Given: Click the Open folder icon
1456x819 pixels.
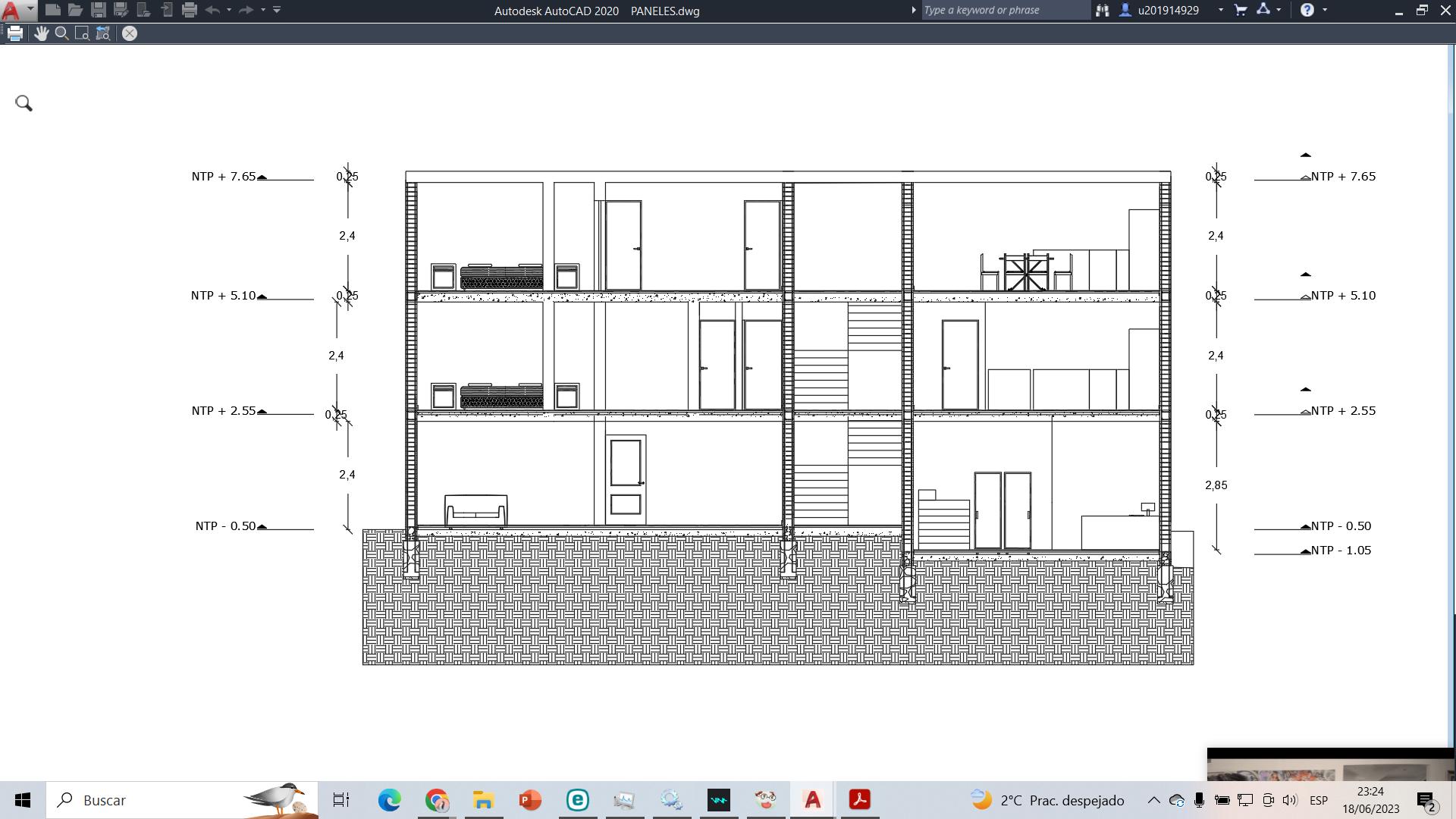Looking at the screenshot, I should (75, 10).
